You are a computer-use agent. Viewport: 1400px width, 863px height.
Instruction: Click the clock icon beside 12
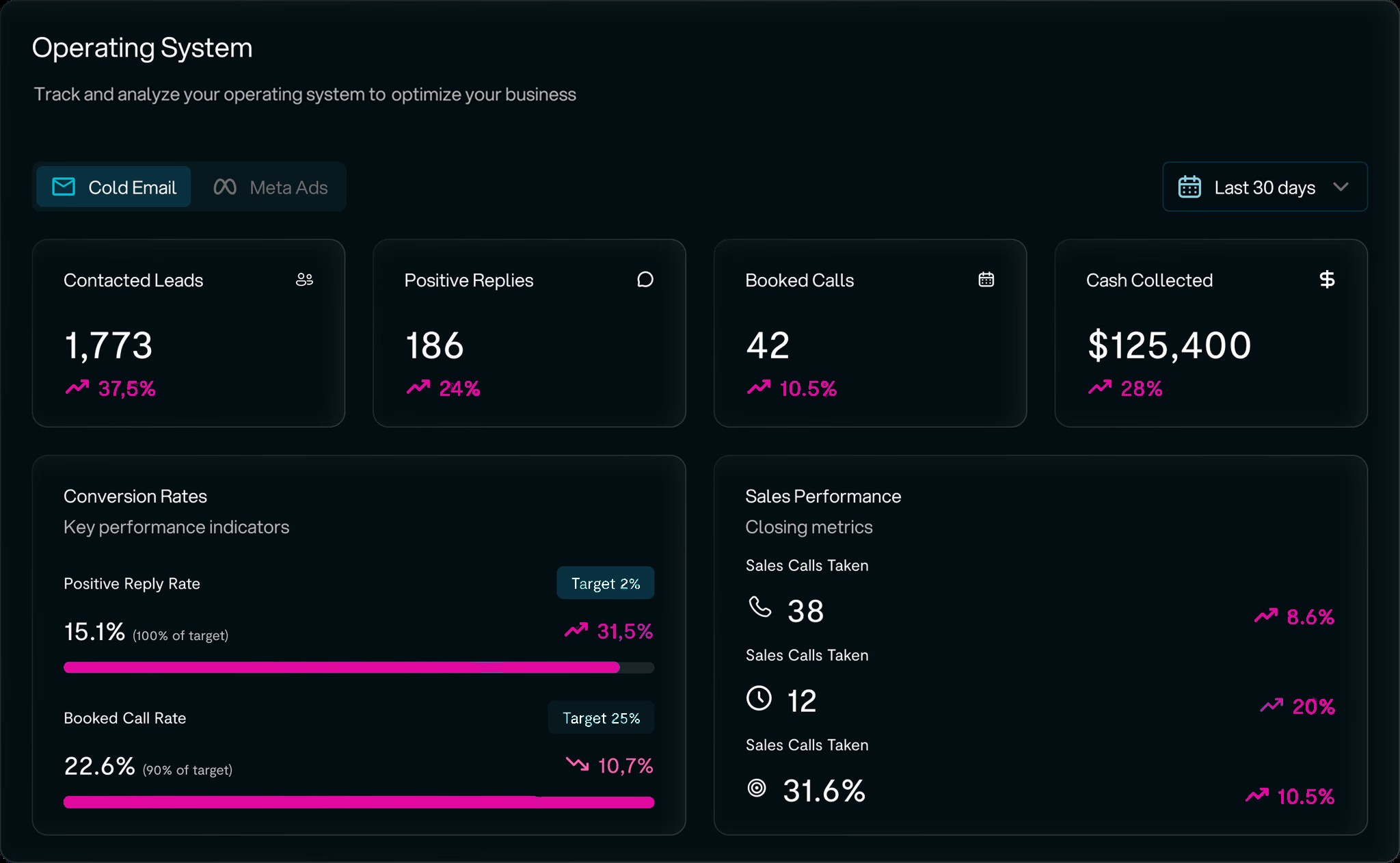759,698
